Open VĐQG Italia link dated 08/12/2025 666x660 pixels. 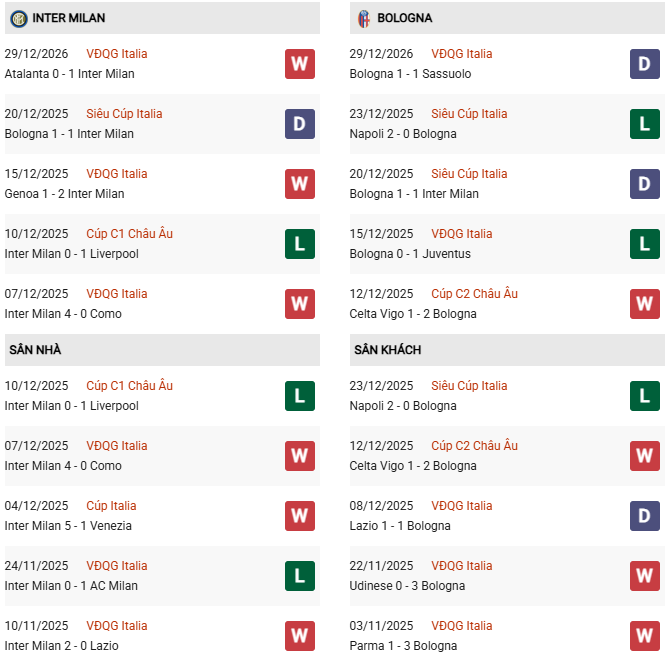[x=462, y=506]
